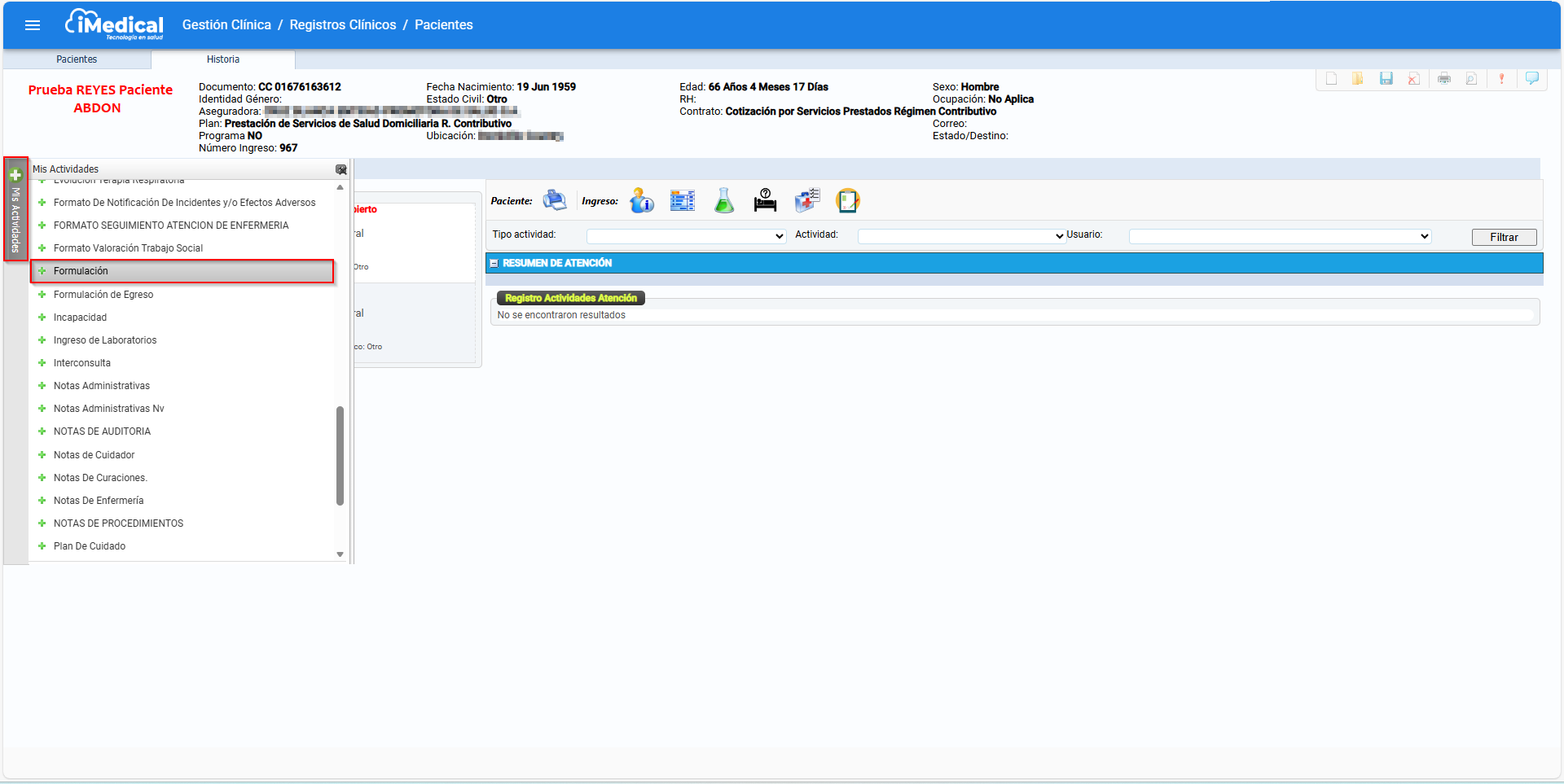Click the blue floppy disk save icon

(1386, 79)
